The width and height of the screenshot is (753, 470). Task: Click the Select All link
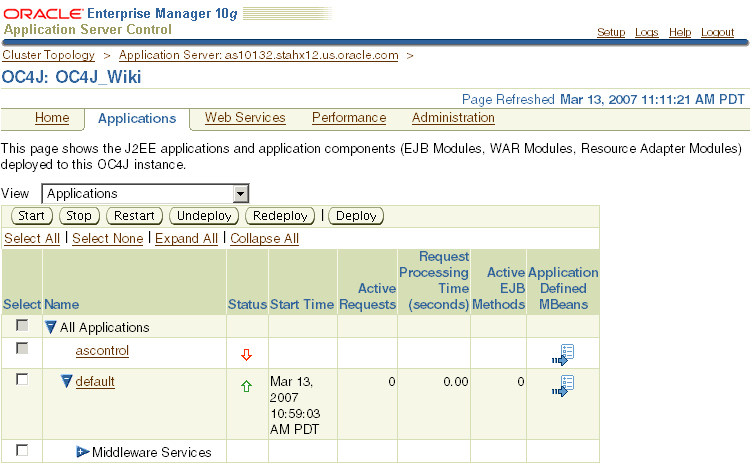[32, 239]
